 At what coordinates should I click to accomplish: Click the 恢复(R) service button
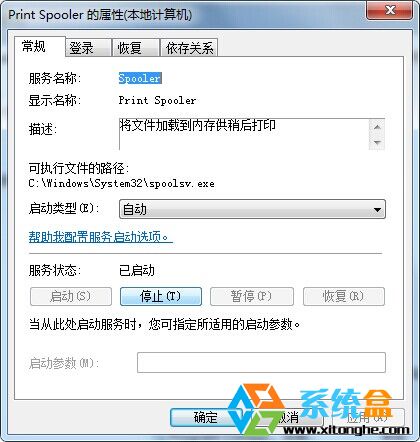(344, 296)
